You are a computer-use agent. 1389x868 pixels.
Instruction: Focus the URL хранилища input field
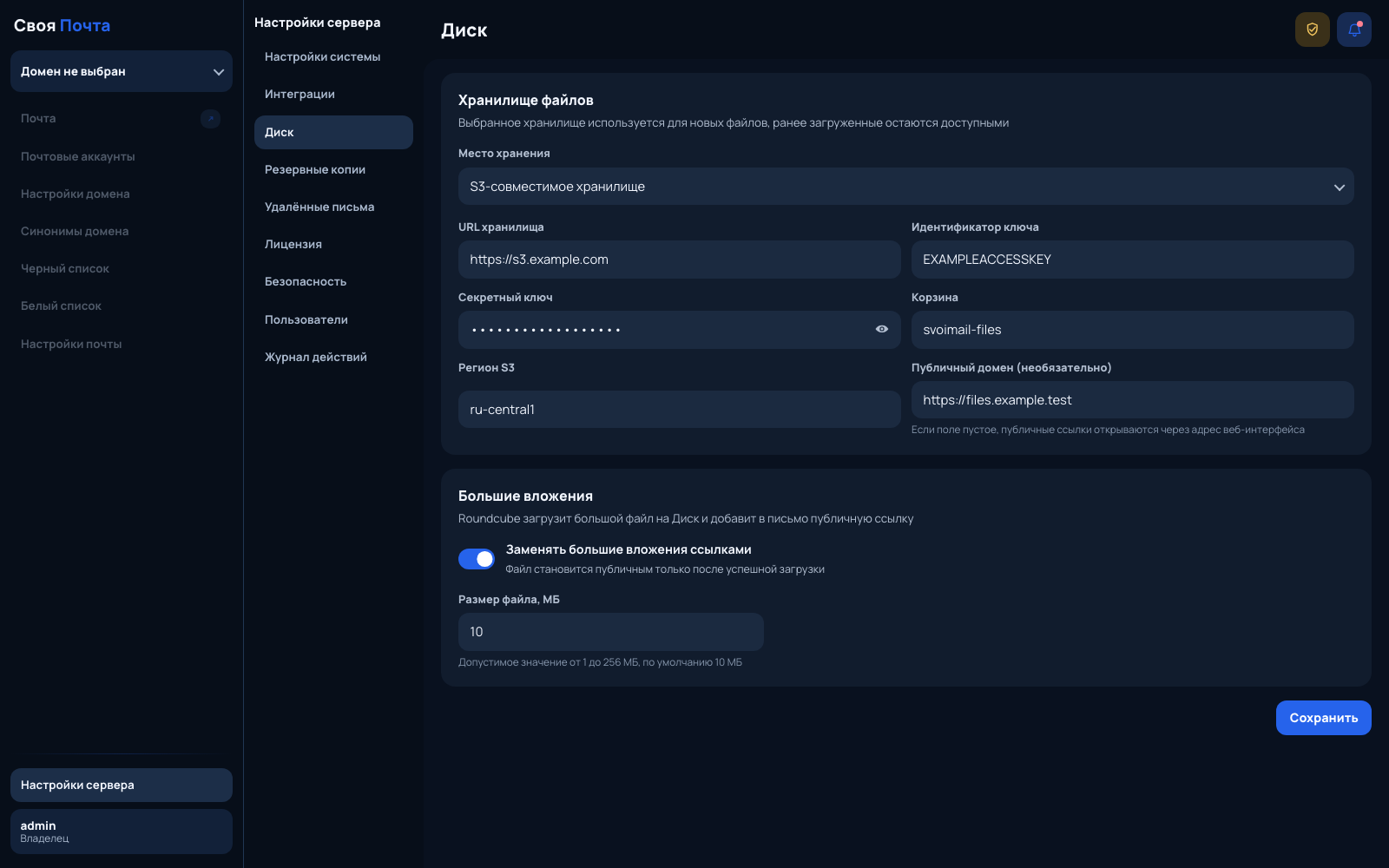(679, 260)
